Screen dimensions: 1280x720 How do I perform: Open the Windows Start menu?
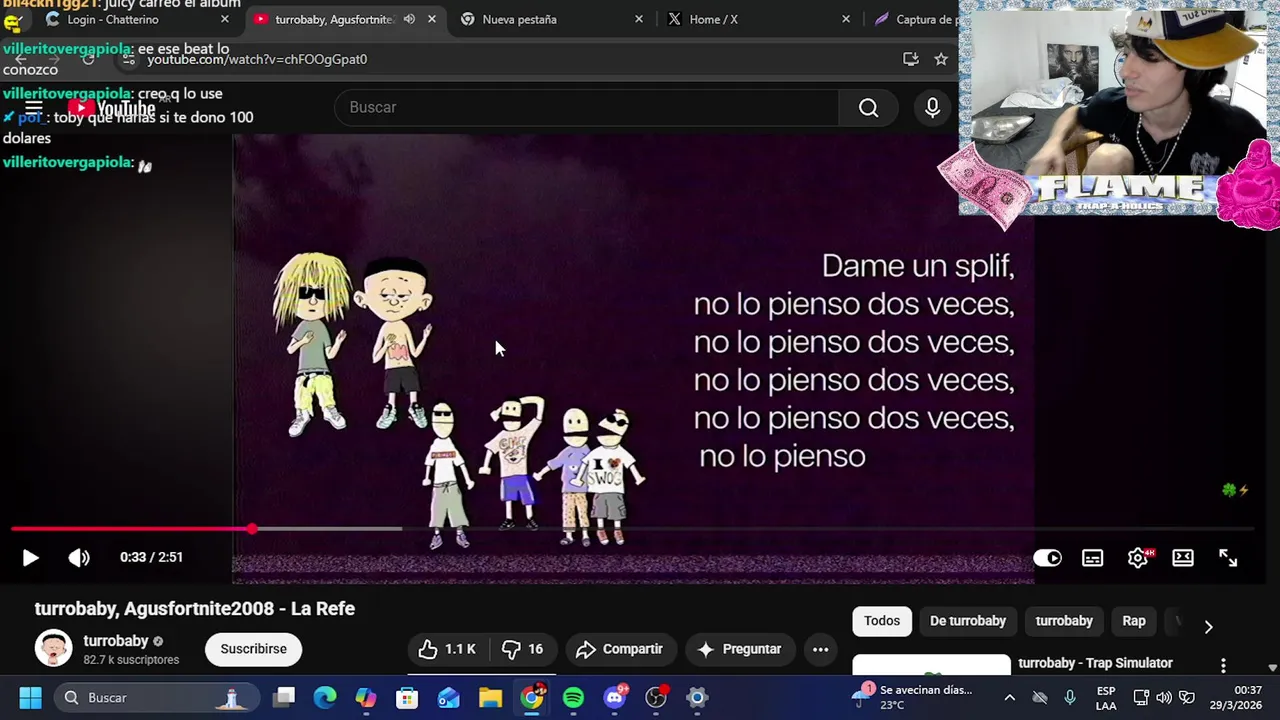(30, 697)
